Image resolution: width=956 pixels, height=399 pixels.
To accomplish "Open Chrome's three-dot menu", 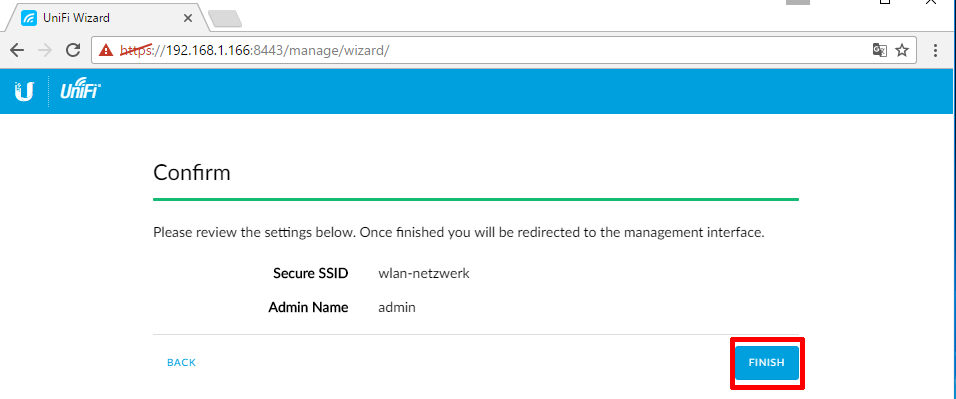I will tap(935, 50).
